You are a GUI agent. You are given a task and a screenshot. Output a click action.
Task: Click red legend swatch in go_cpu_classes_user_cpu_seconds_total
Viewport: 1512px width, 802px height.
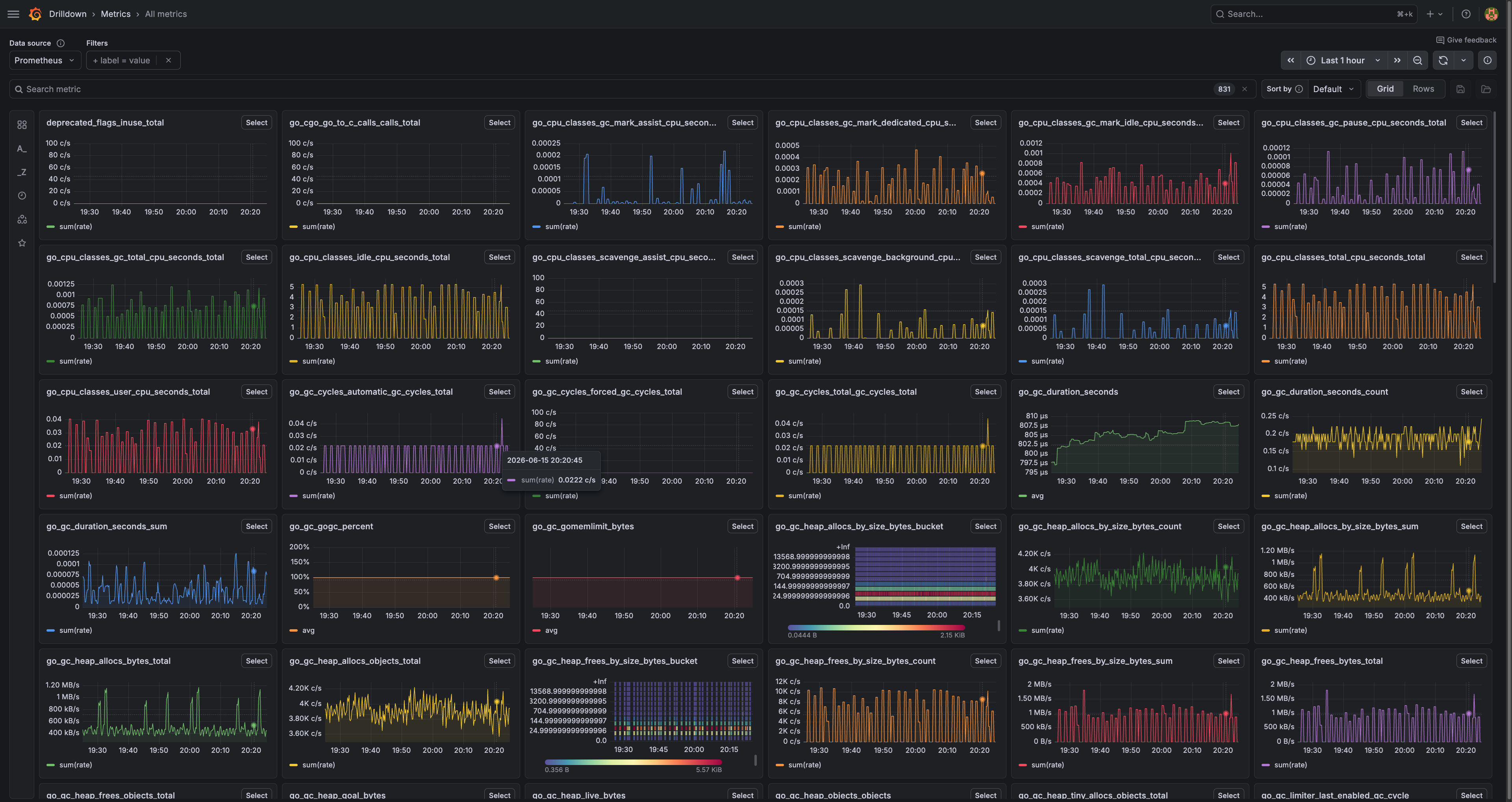tap(50, 496)
